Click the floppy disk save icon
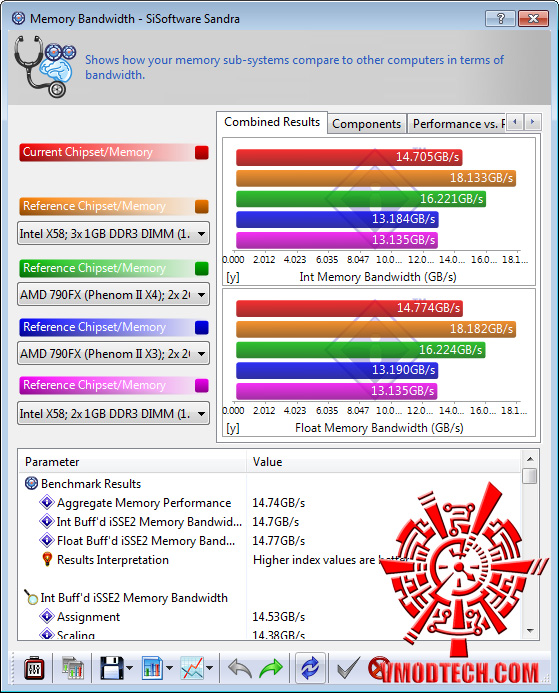The height and width of the screenshot is (693, 559). point(111,668)
